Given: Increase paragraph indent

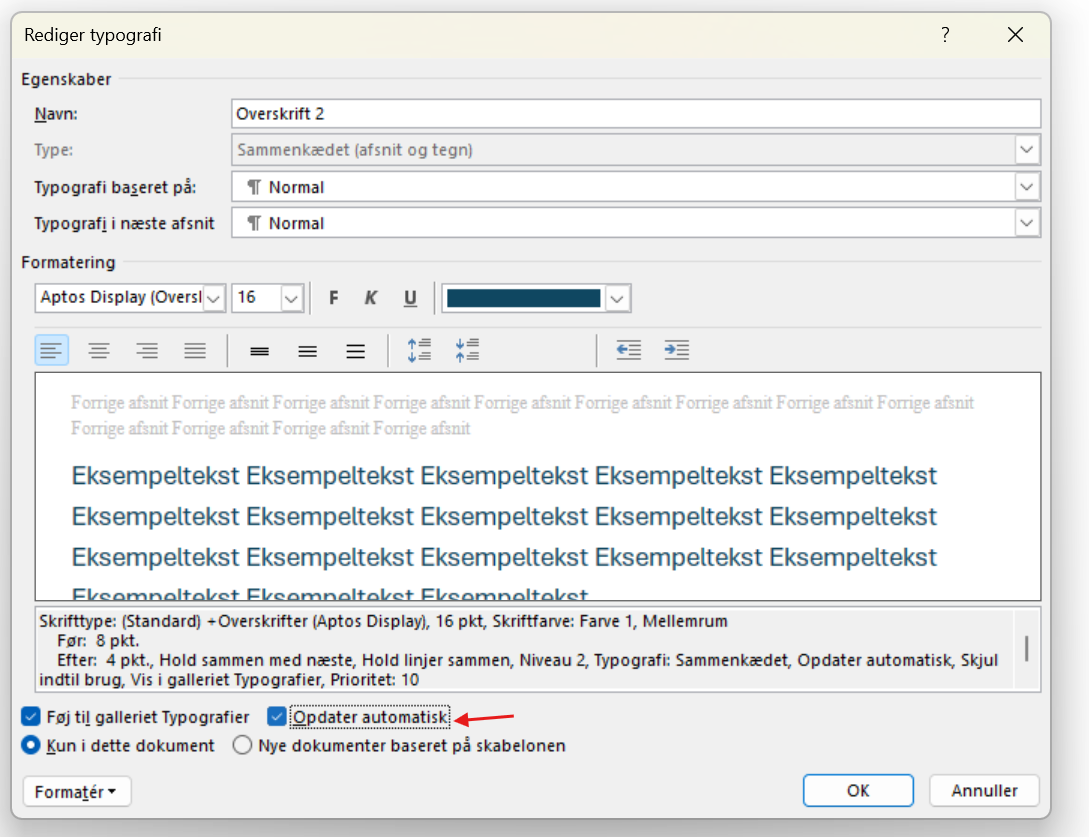Looking at the screenshot, I should pyautogui.click(x=677, y=351).
